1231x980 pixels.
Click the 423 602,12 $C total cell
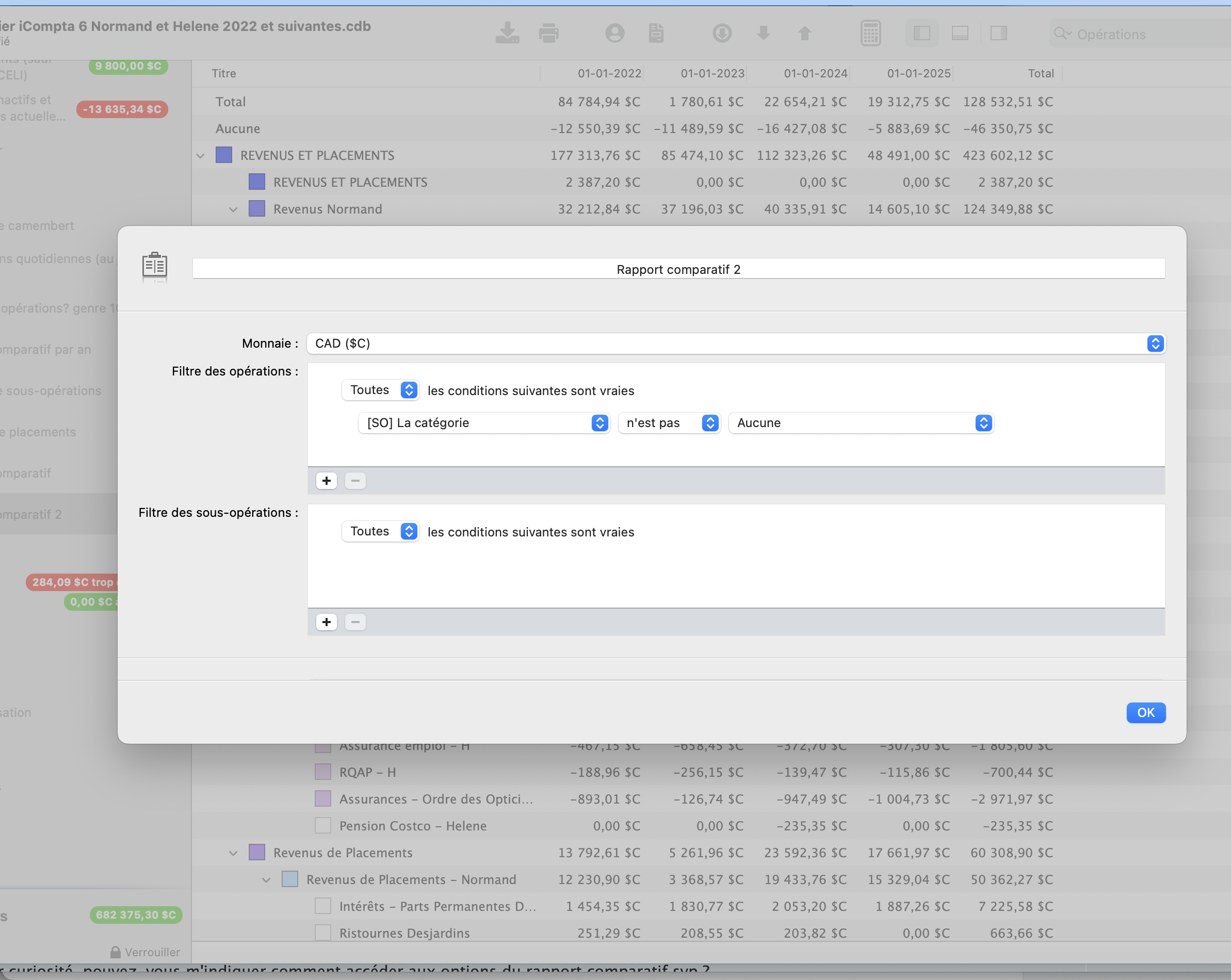tap(1008, 155)
